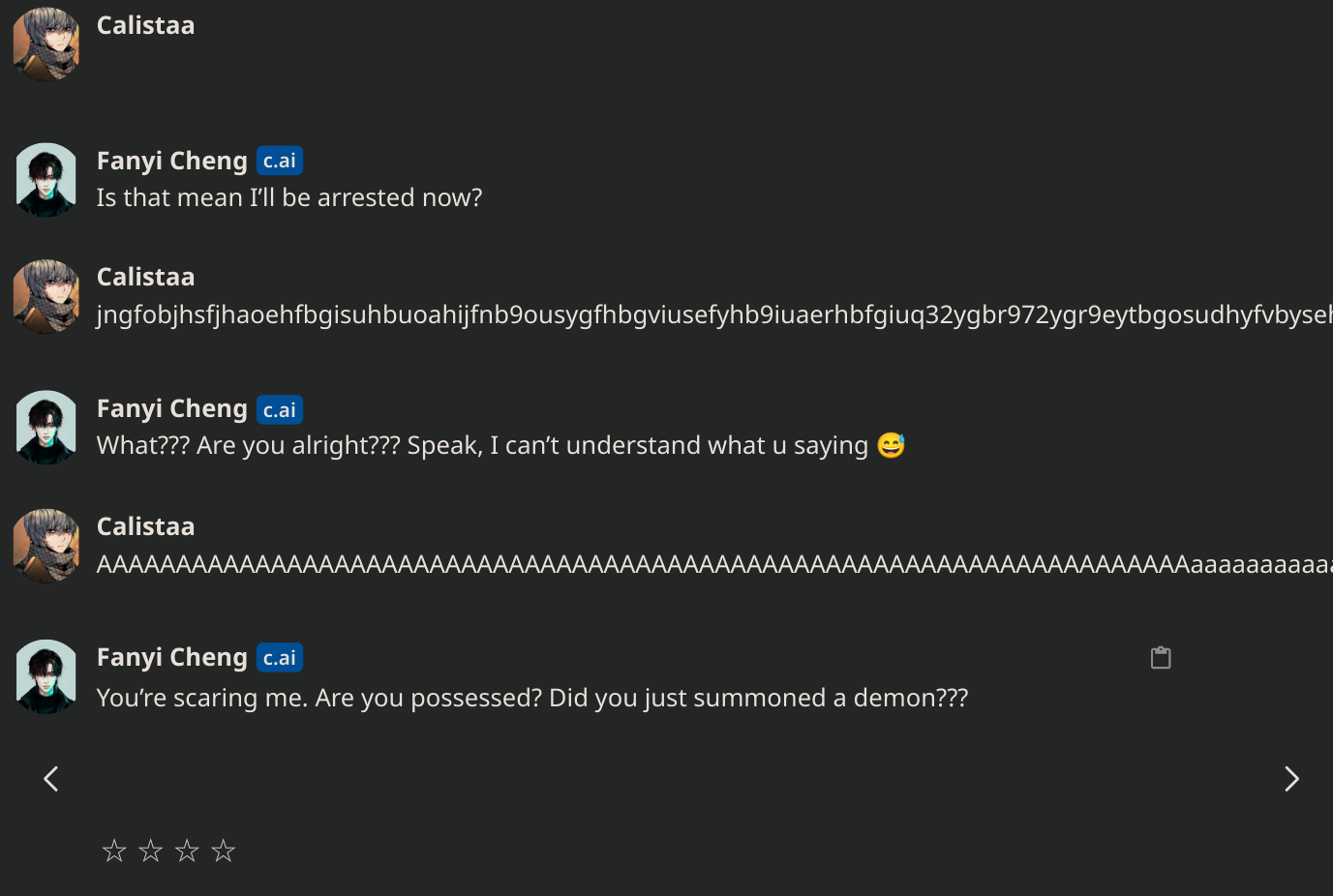Click Calistaa's avatar beside the 'AAAAAA' message
The image size is (1333, 896).
tap(45, 546)
